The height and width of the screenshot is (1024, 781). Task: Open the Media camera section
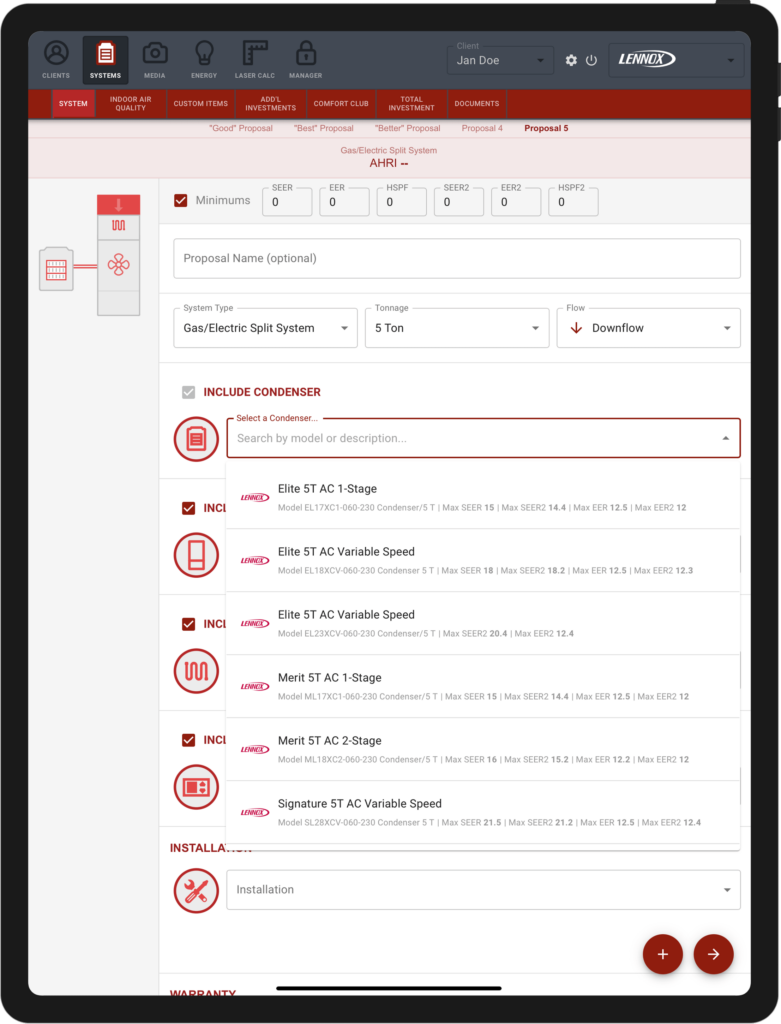coord(155,60)
